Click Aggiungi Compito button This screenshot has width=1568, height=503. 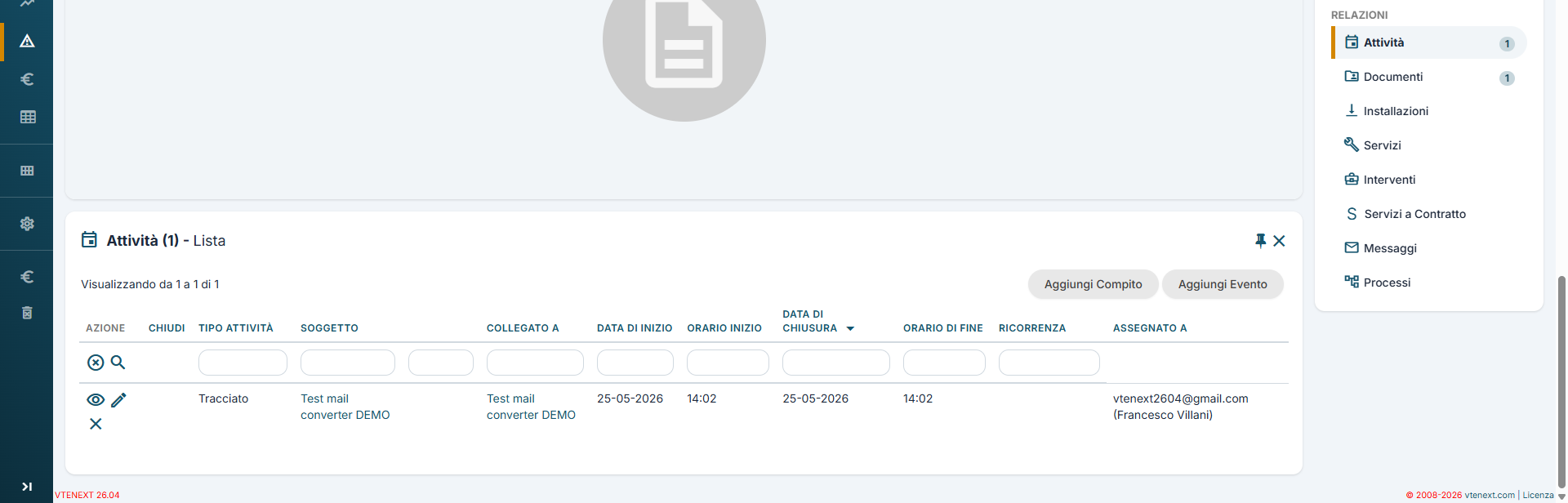1093,284
